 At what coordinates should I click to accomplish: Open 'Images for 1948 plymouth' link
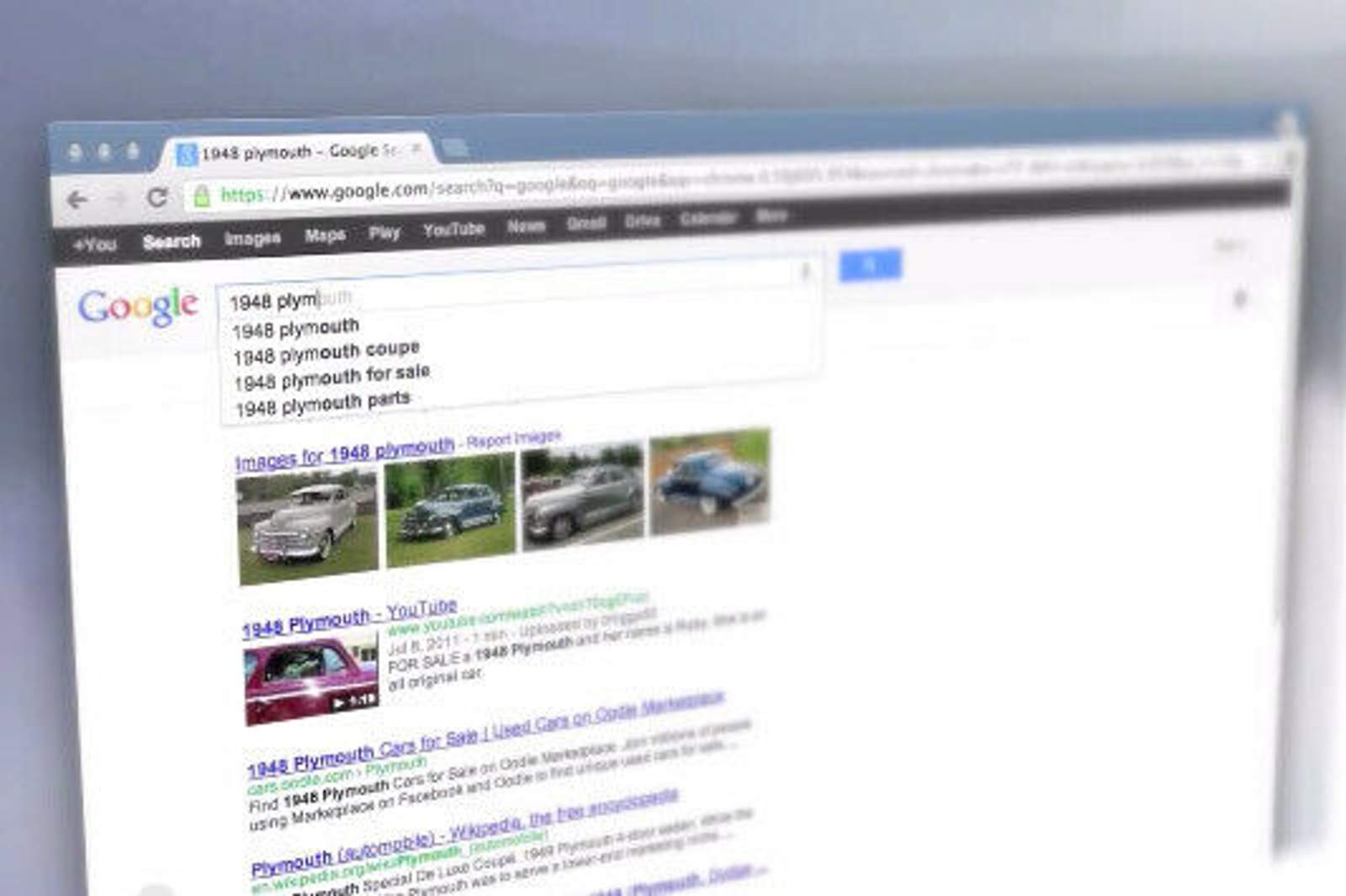[344, 453]
